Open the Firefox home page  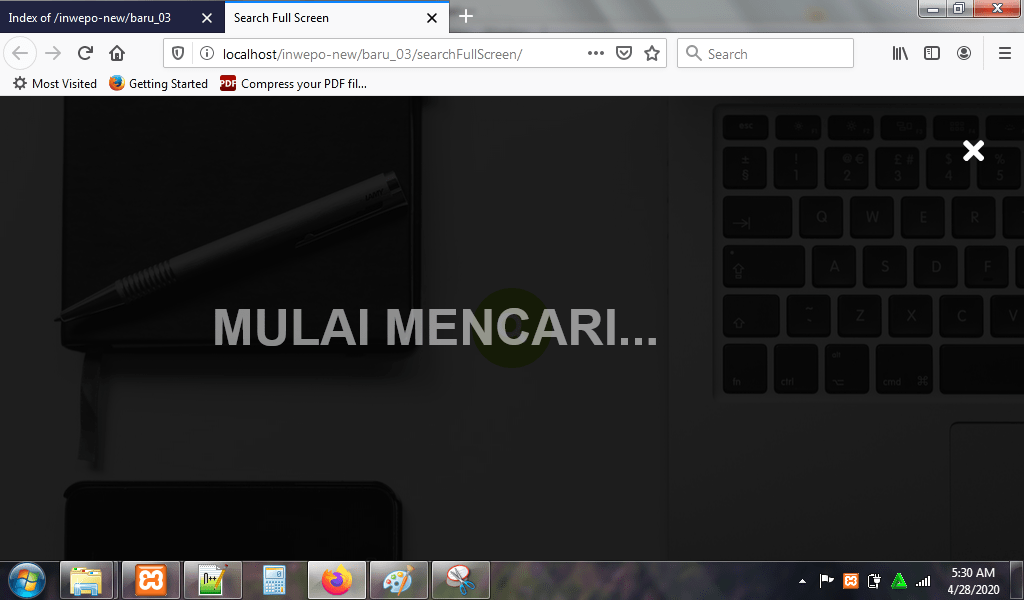[x=117, y=54]
